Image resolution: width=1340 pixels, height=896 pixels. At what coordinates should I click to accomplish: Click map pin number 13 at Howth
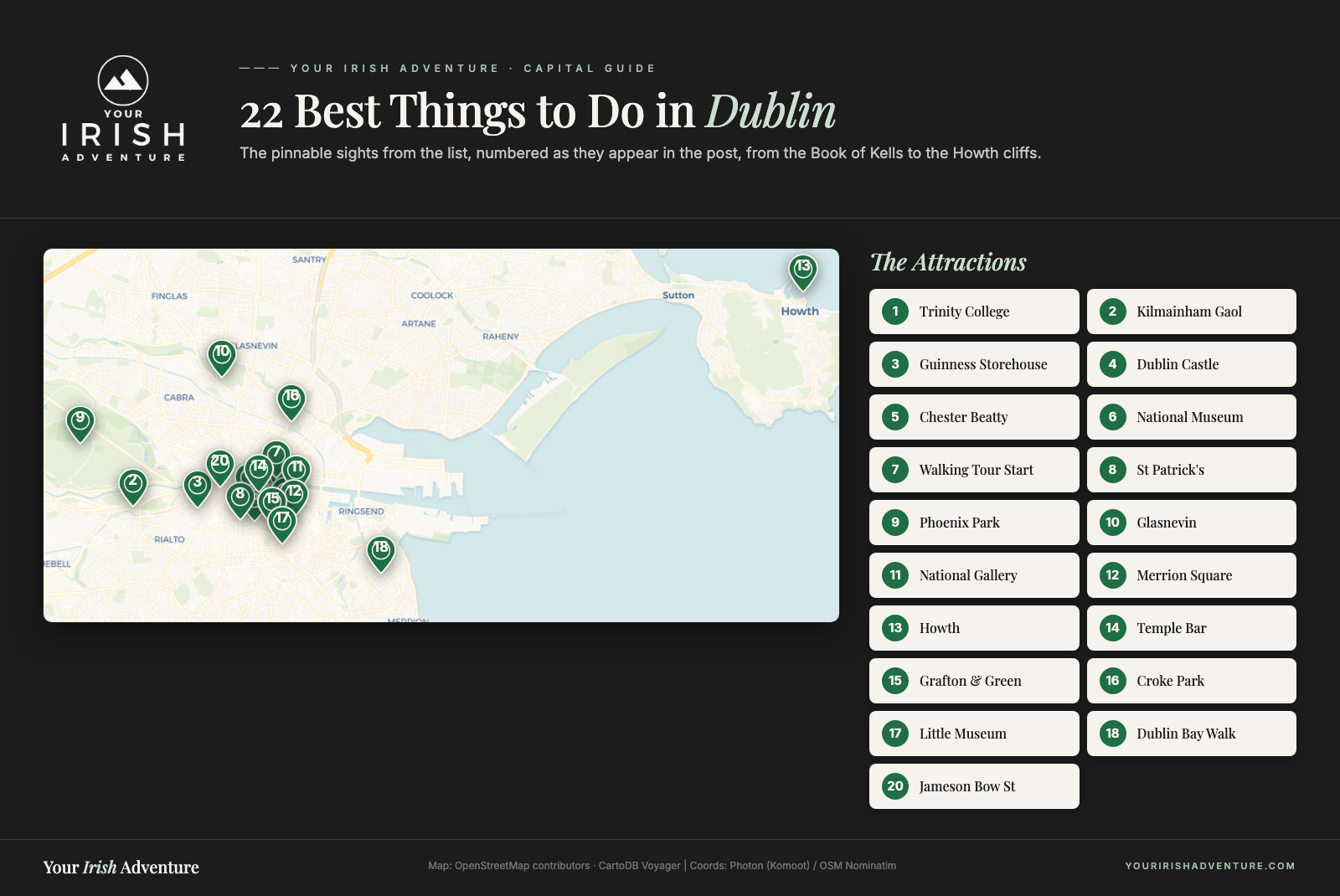[803, 271]
